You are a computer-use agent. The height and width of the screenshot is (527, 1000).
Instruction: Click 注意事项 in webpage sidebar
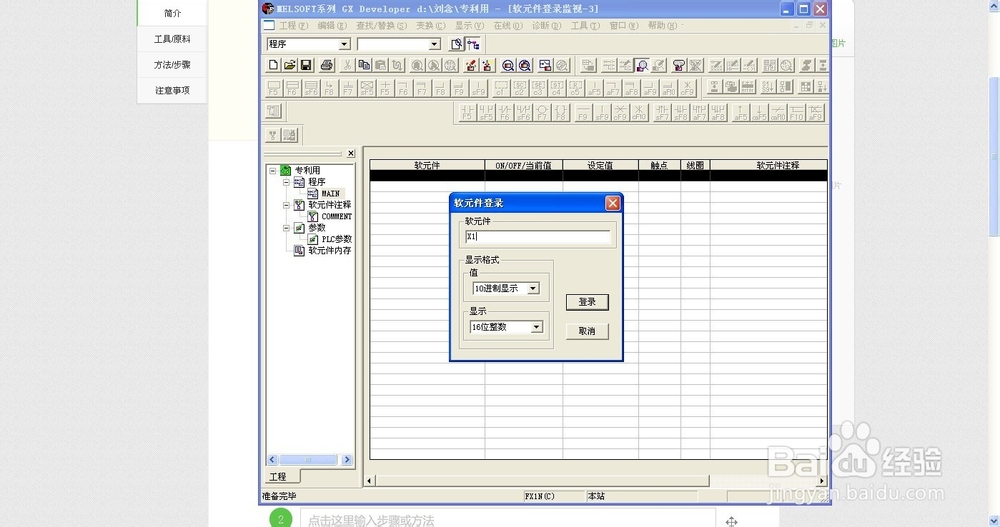172,90
